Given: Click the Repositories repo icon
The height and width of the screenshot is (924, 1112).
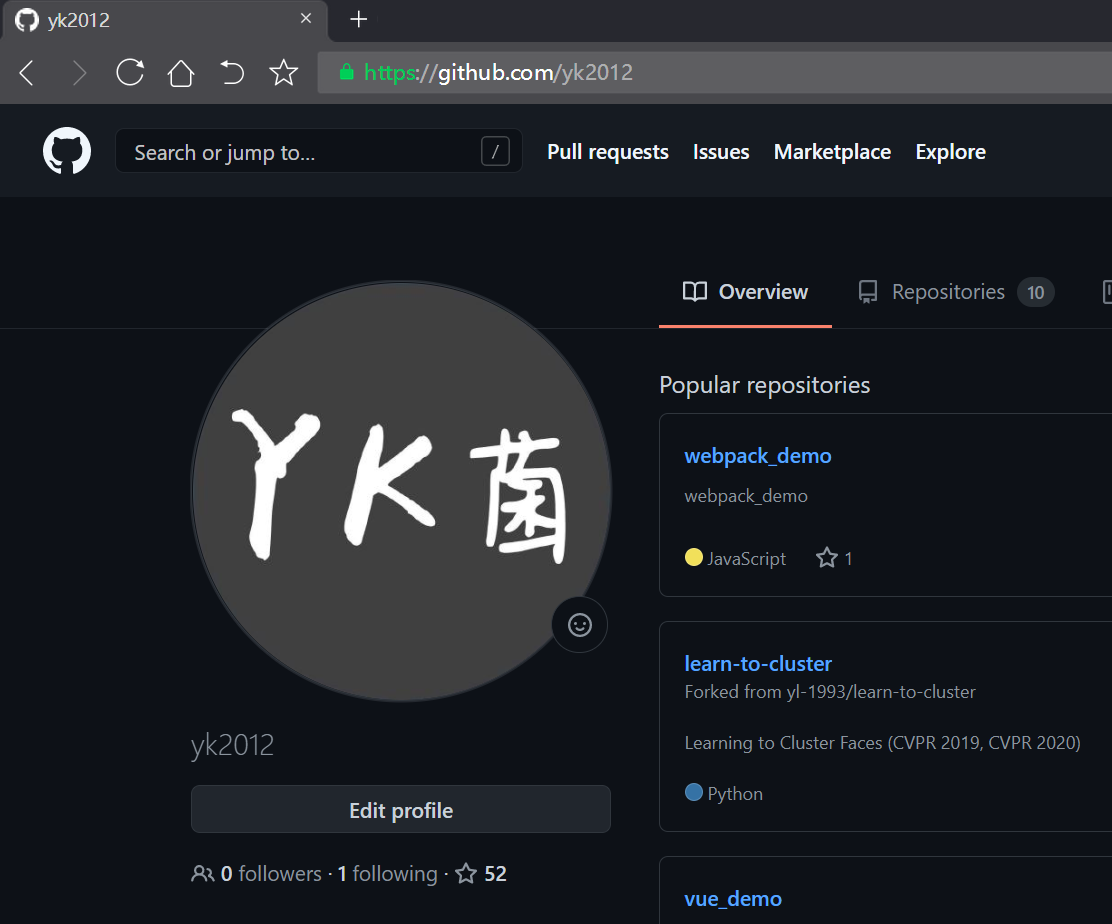Looking at the screenshot, I should click(867, 291).
